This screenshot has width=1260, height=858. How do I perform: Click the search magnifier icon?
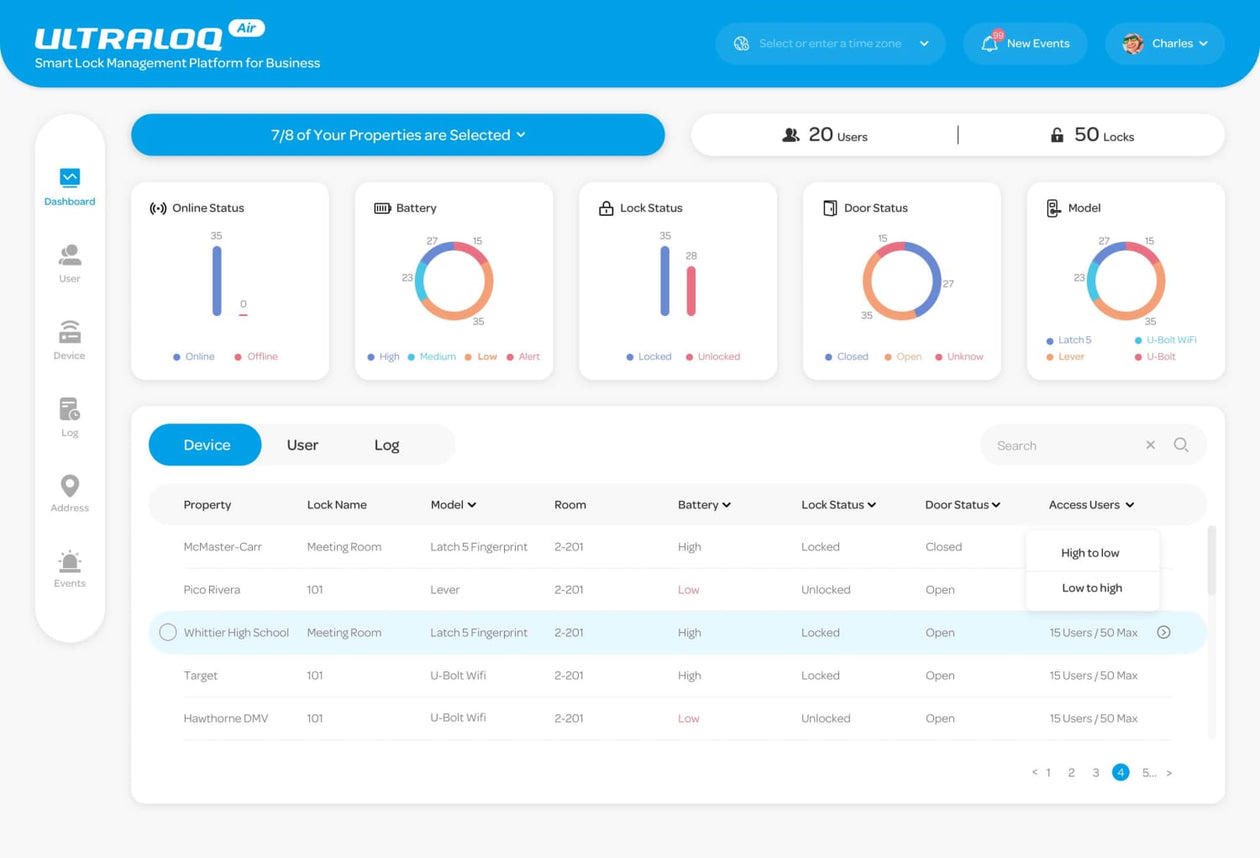(x=1181, y=445)
